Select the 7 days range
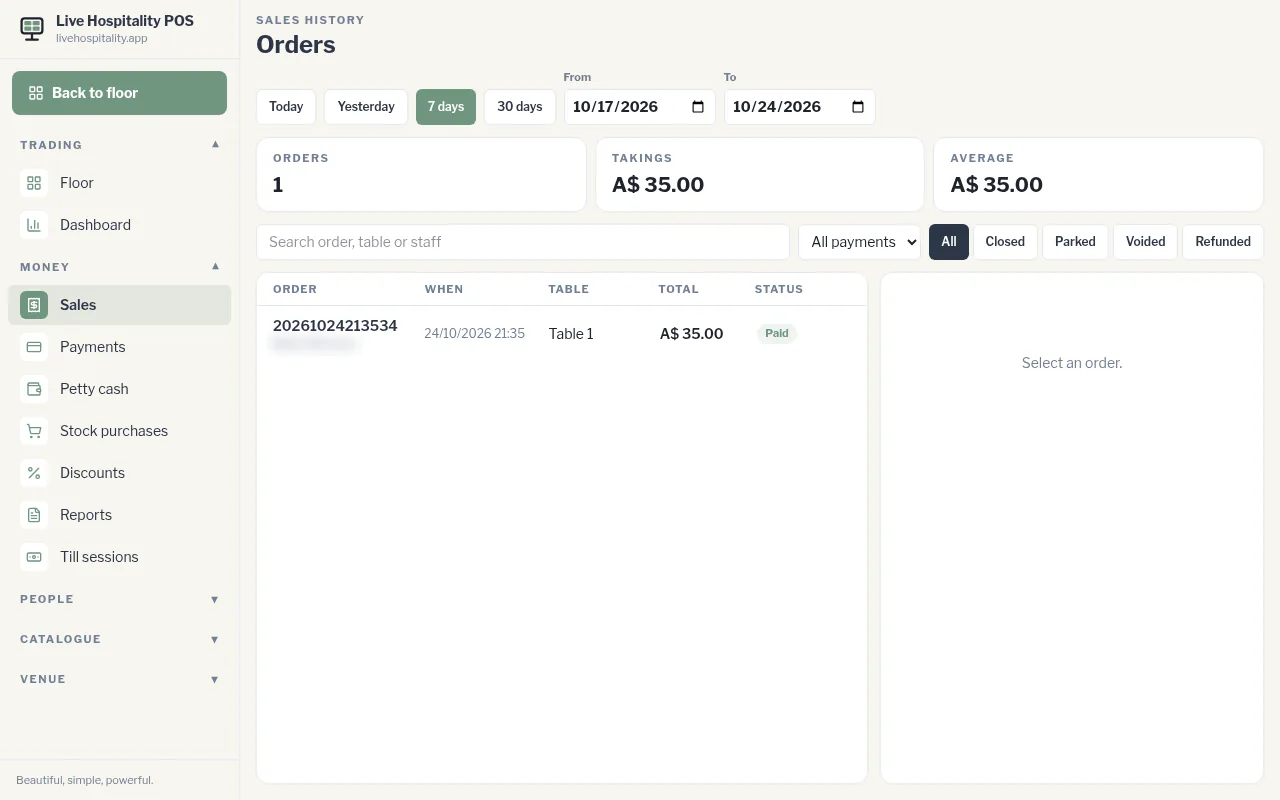Image resolution: width=1280 pixels, height=800 pixels. coord(446,107)
